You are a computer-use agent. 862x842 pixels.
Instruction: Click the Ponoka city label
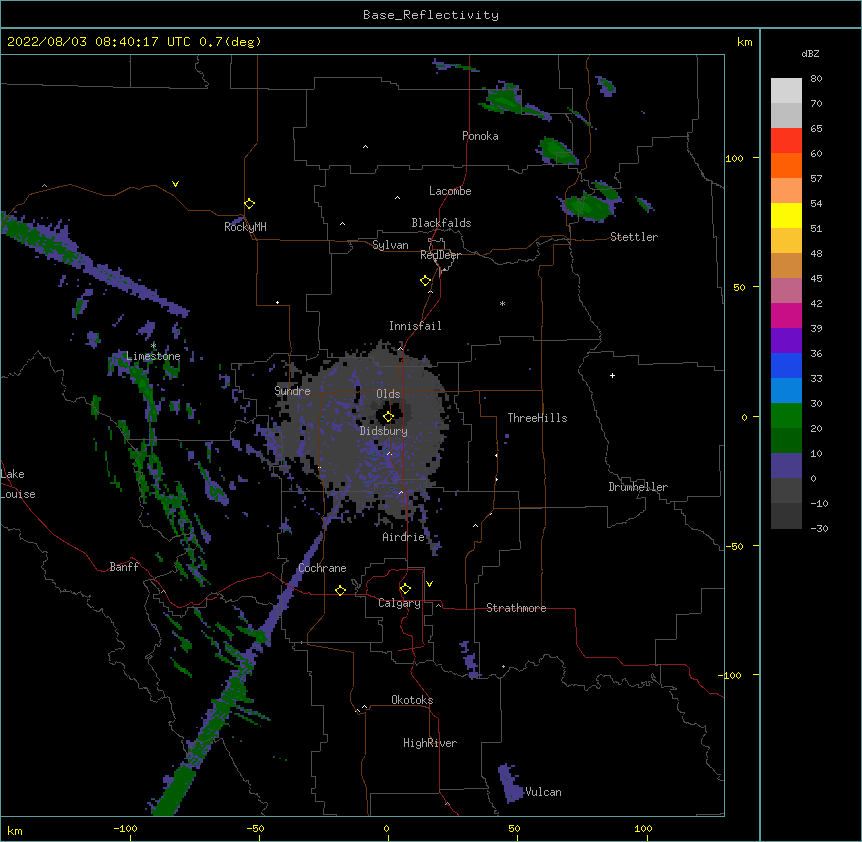click(480, 136)
